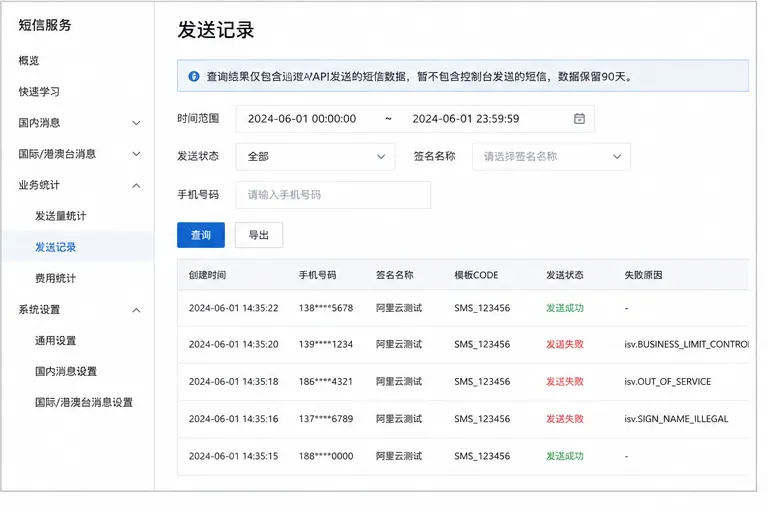The image size is (768, 512).
Task: Go to 发送量统计 page
Action: [x=60, y=216]
